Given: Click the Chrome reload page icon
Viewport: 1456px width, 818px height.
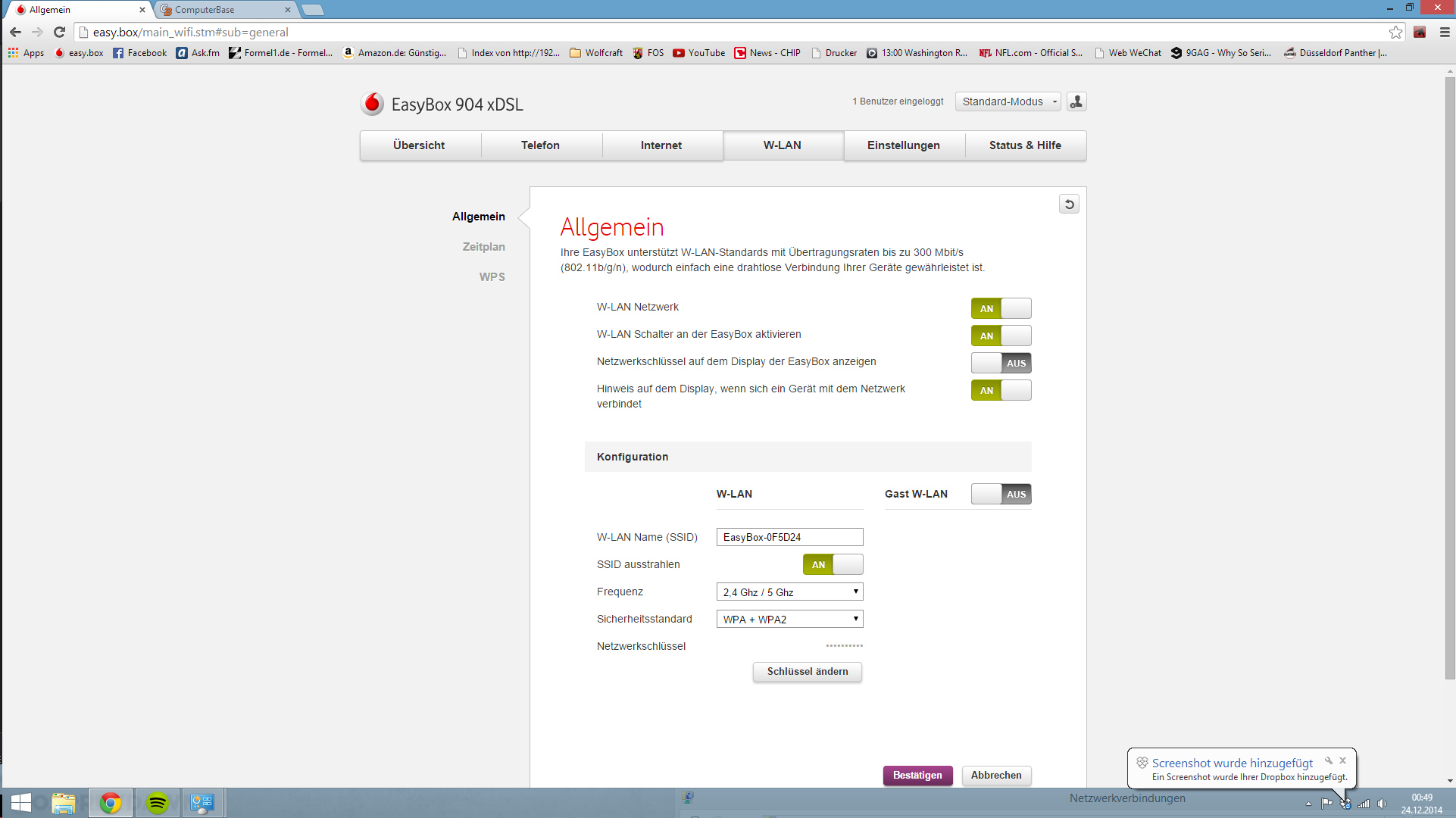Looking at the screenshot, I should [x=60, y=32].
